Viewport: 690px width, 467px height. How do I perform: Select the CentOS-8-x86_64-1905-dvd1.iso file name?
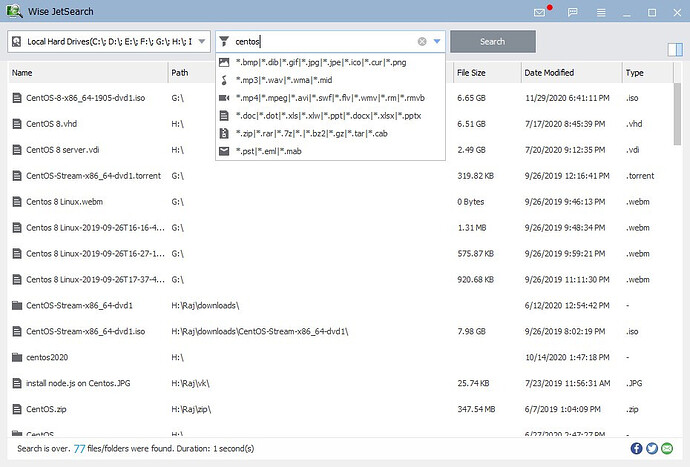[x=85, y=98]
